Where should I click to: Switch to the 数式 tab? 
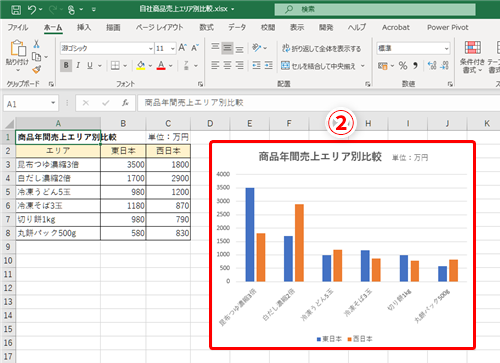tap(206, 27)
